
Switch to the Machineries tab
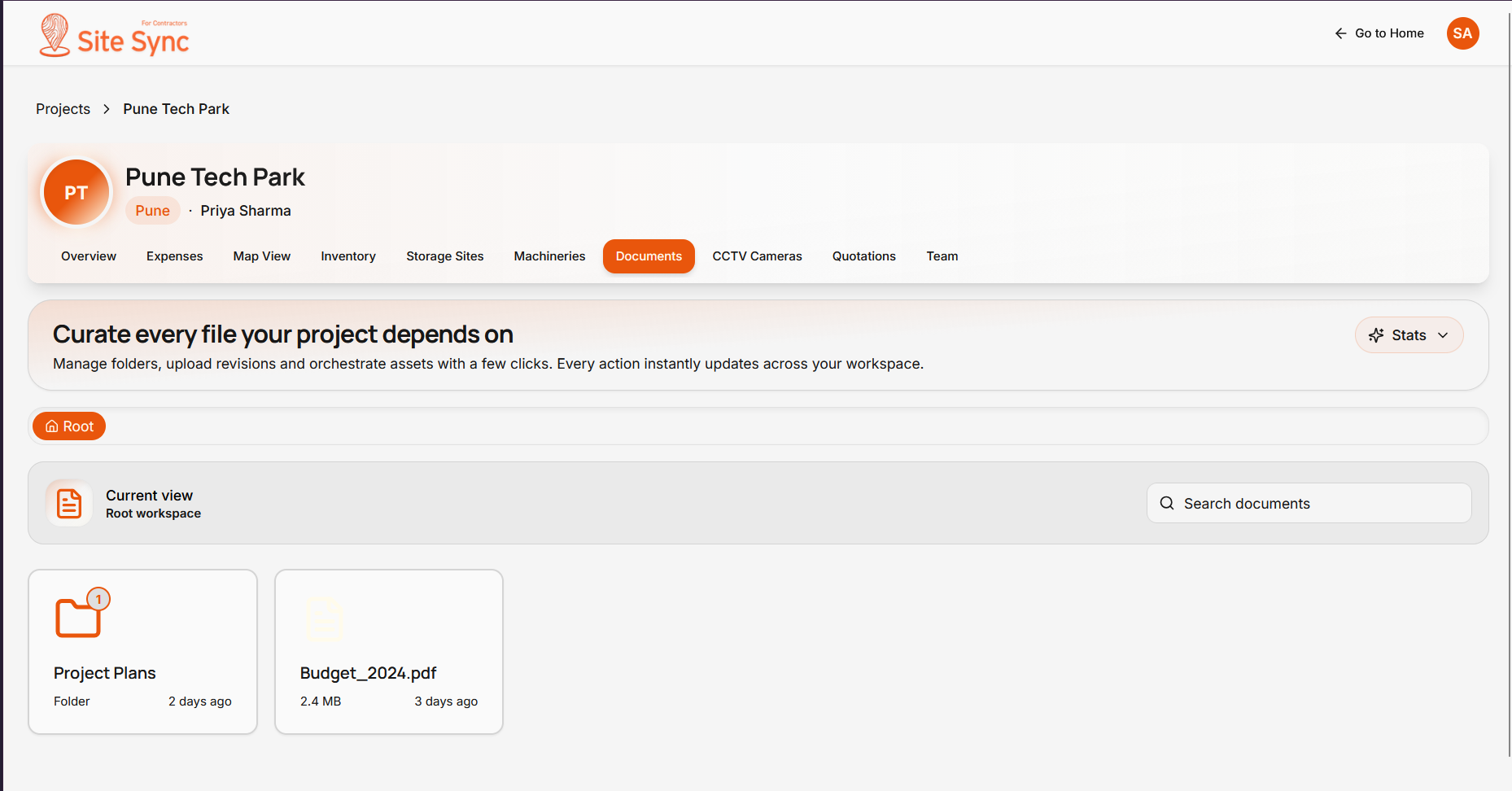click(x=549, y=256)
